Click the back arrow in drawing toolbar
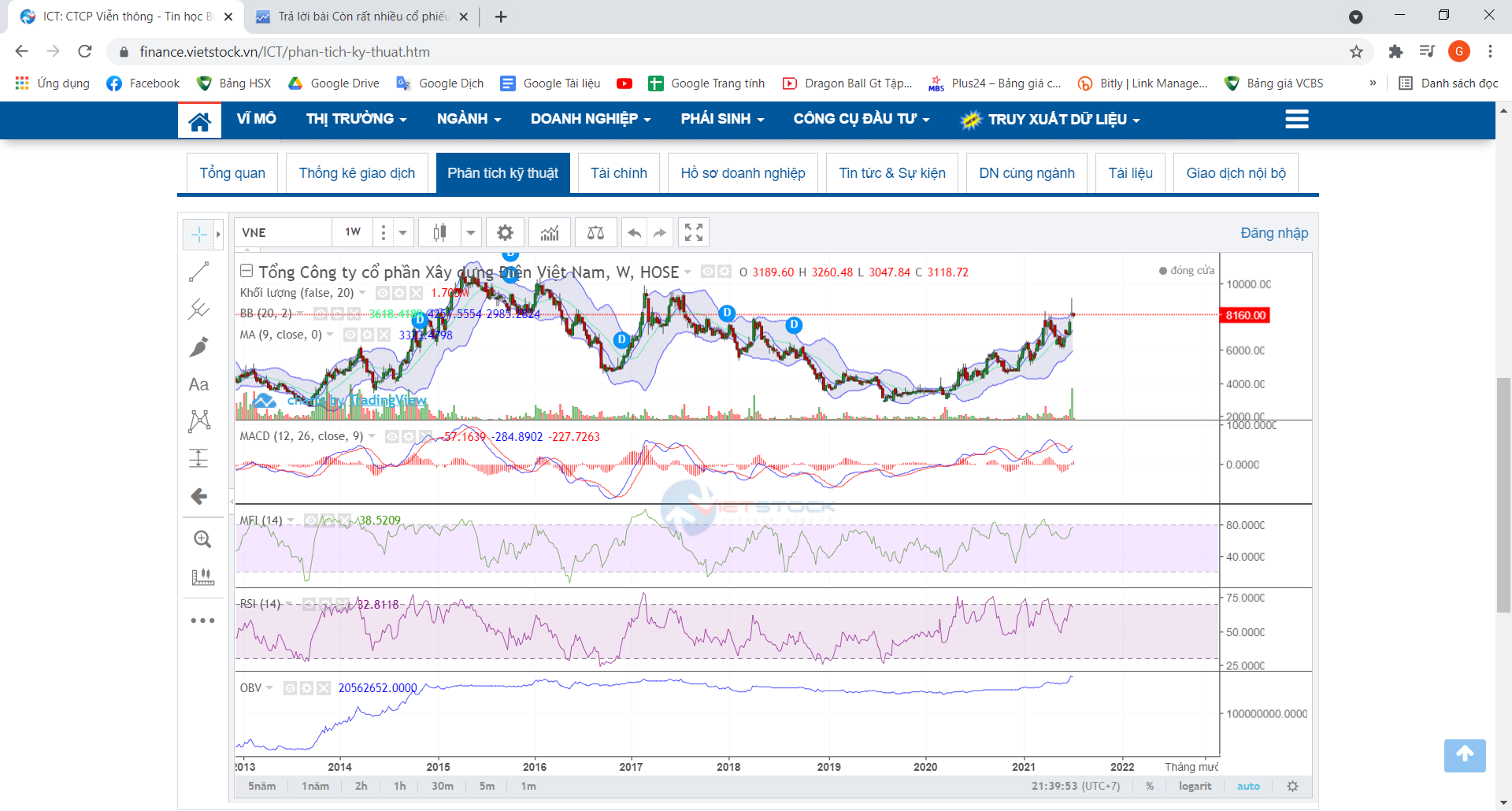The image size is (1512, 811). (x=199, y=496)
